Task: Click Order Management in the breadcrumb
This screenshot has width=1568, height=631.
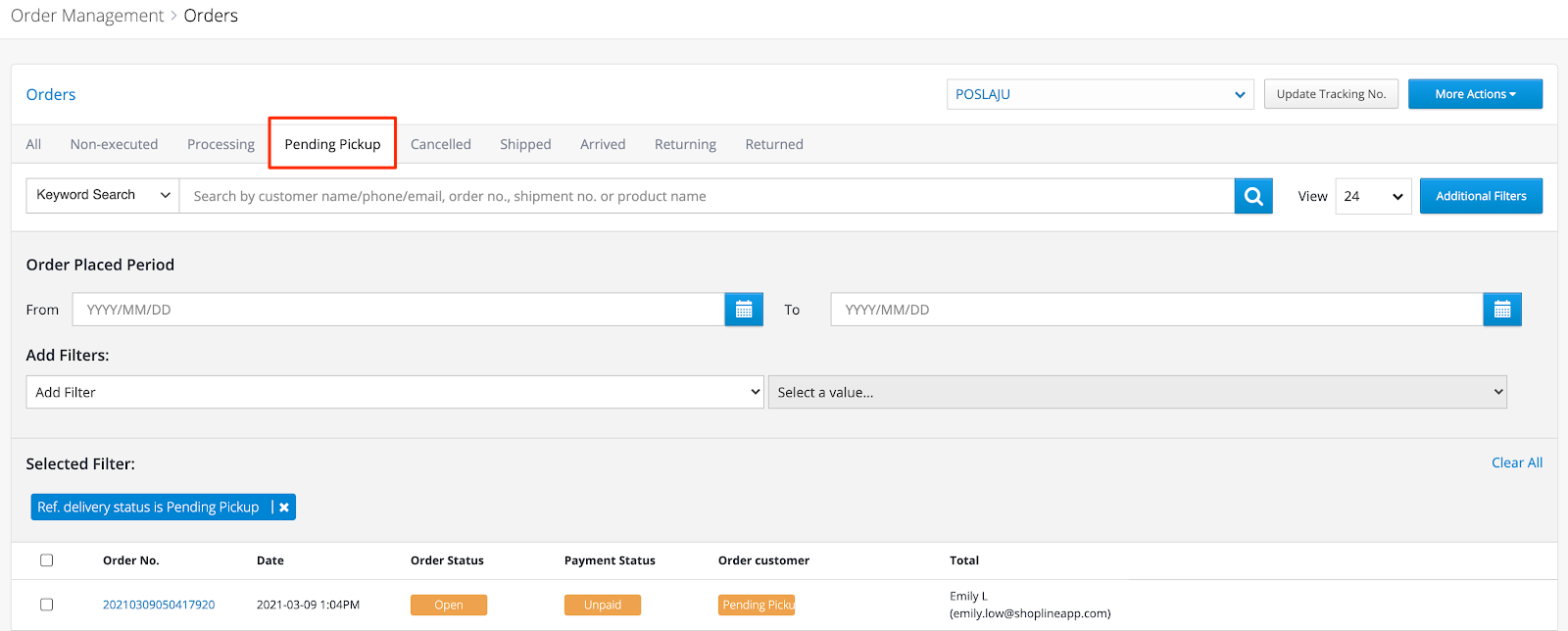Action: tap(87, 16)
